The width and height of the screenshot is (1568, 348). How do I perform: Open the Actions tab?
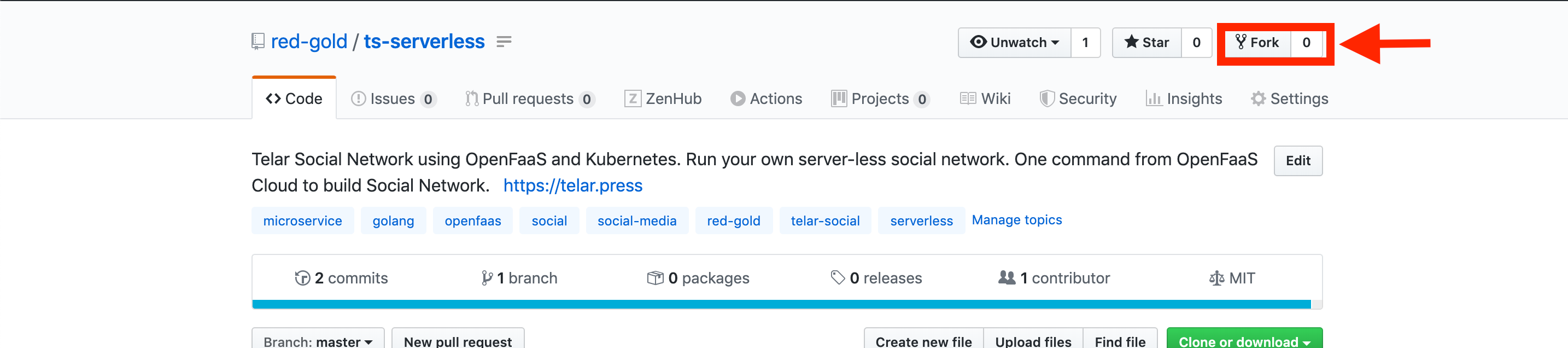pos(767,98)
